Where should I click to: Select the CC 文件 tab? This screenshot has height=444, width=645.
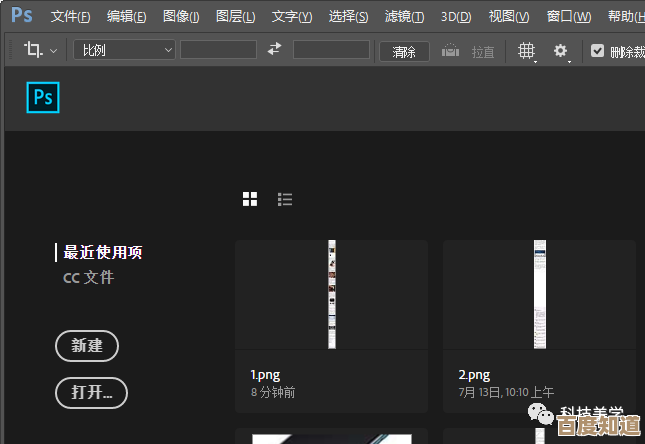tap(88, 277)
